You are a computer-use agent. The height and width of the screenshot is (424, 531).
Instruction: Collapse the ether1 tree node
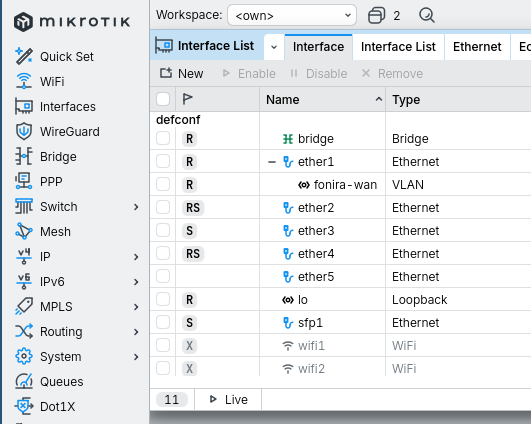[x=272, y=162]
